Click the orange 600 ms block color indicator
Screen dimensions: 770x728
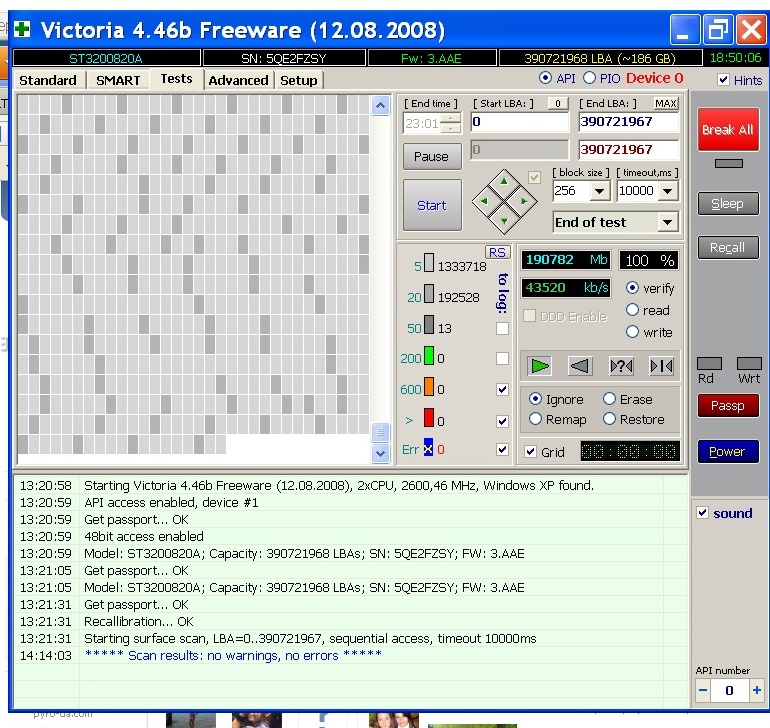[x=429, y=387]
